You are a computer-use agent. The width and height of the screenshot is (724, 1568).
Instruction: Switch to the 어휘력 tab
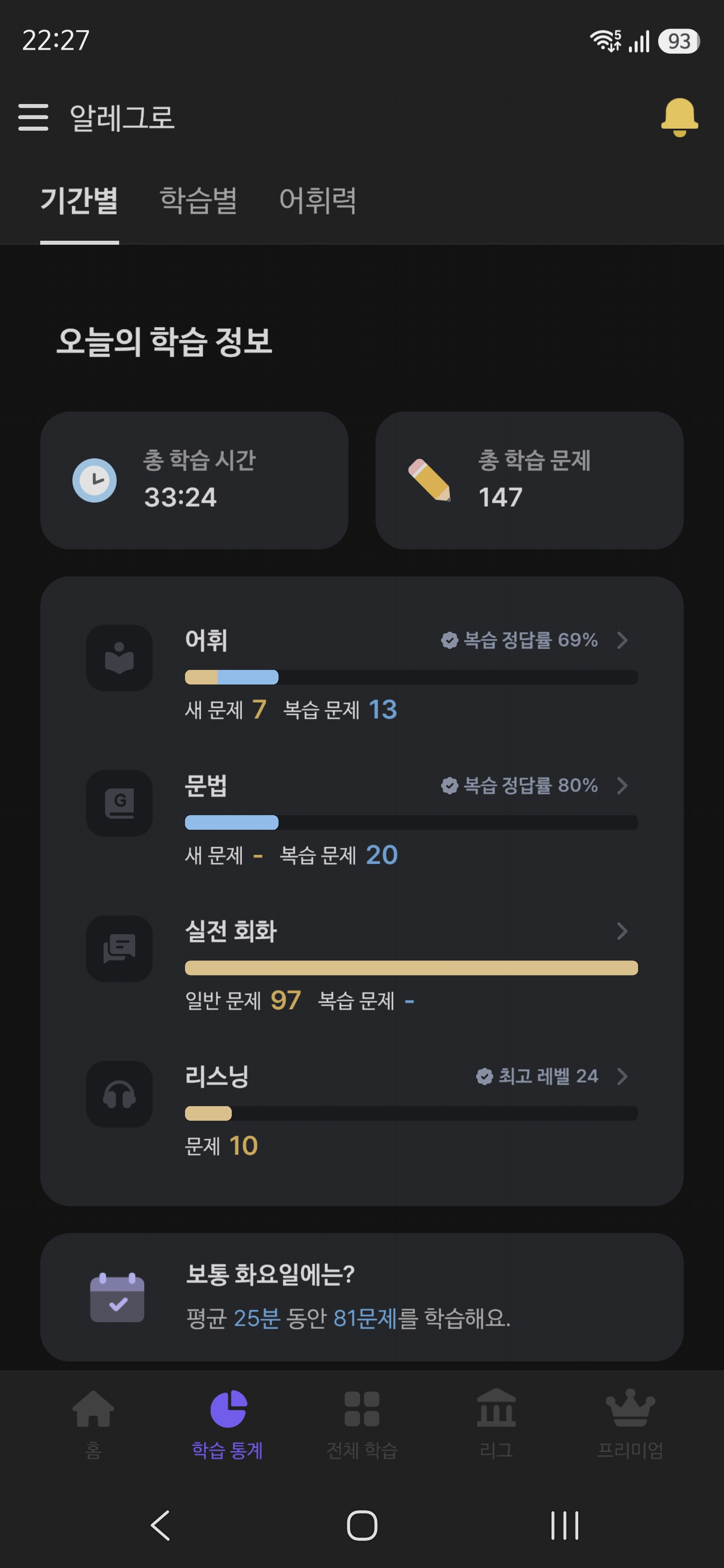(x=318, y=200)
